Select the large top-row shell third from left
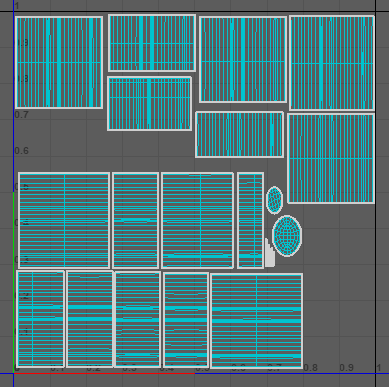Image resolution: width=389 pixels, height=387 pixels. click(x=243, y=59)
